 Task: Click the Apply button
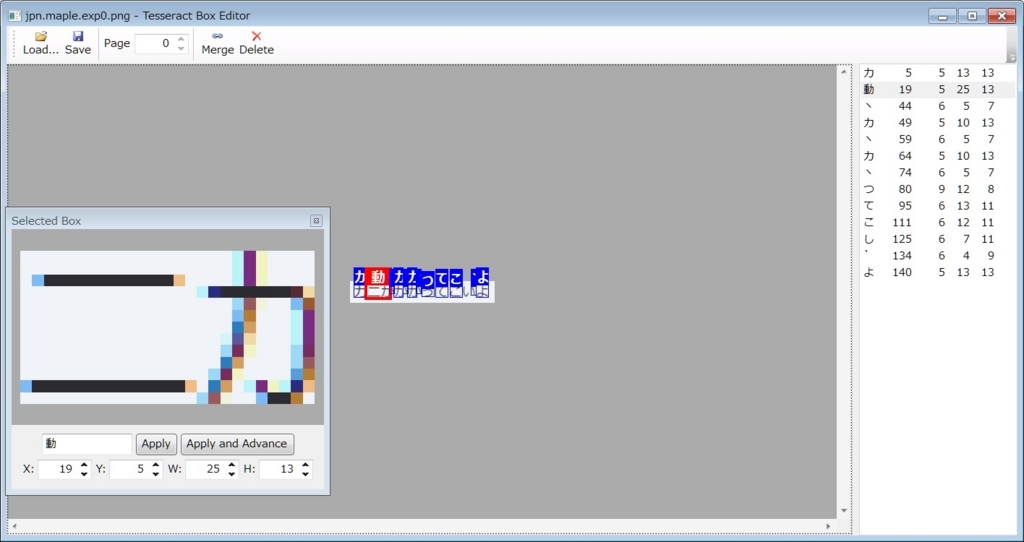tap(156, 444)
